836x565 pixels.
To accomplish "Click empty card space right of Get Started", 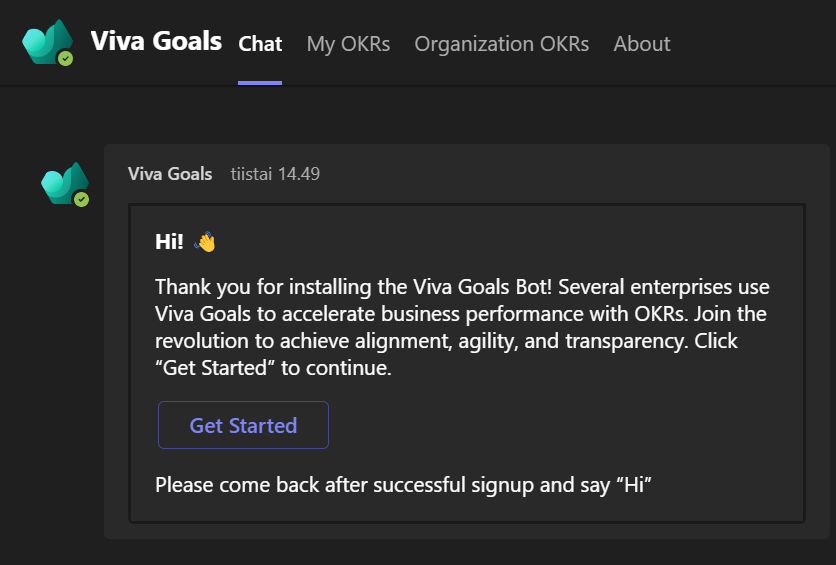I will 560,425.
